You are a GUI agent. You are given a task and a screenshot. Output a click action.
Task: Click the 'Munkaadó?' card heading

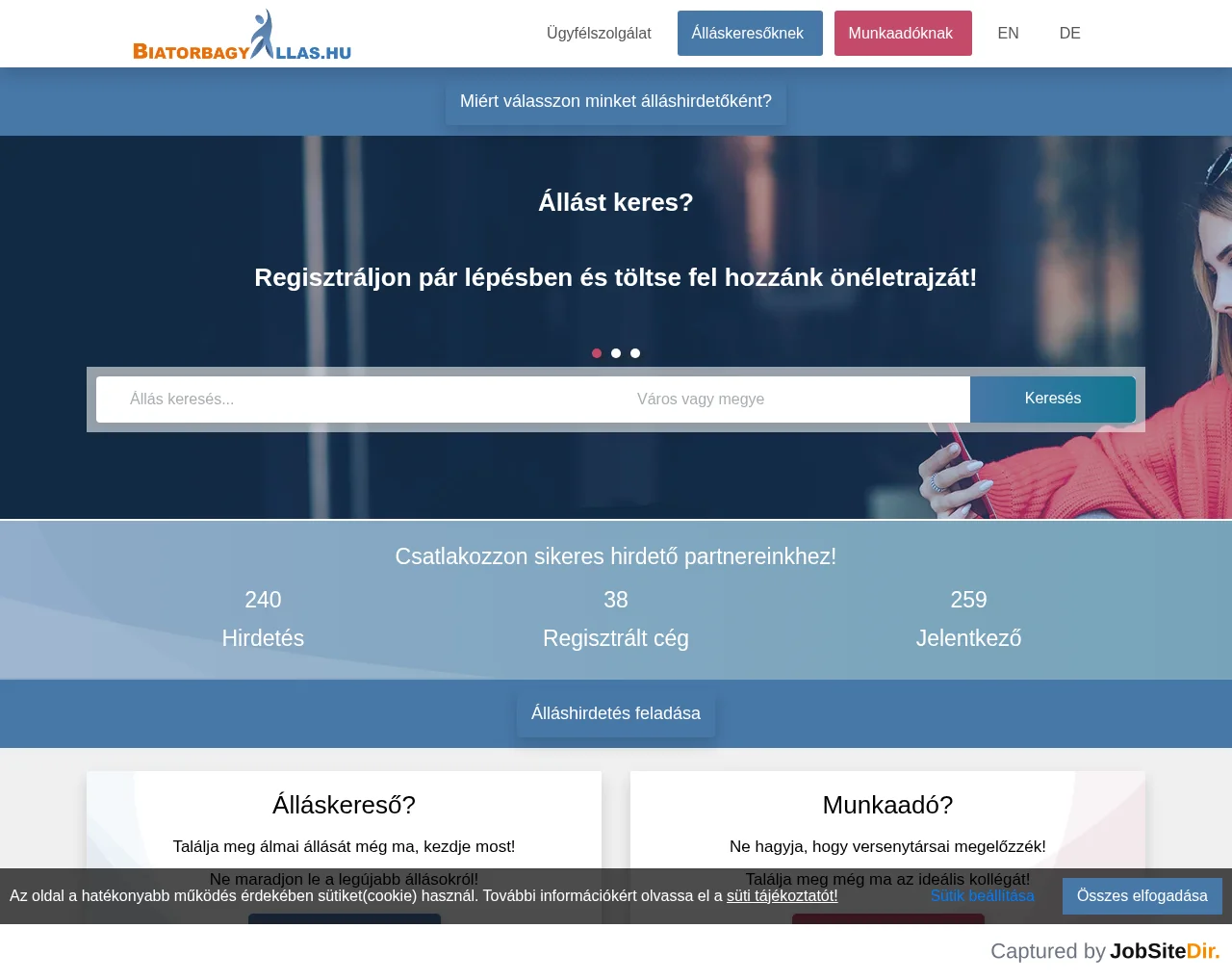coord(887,805)
